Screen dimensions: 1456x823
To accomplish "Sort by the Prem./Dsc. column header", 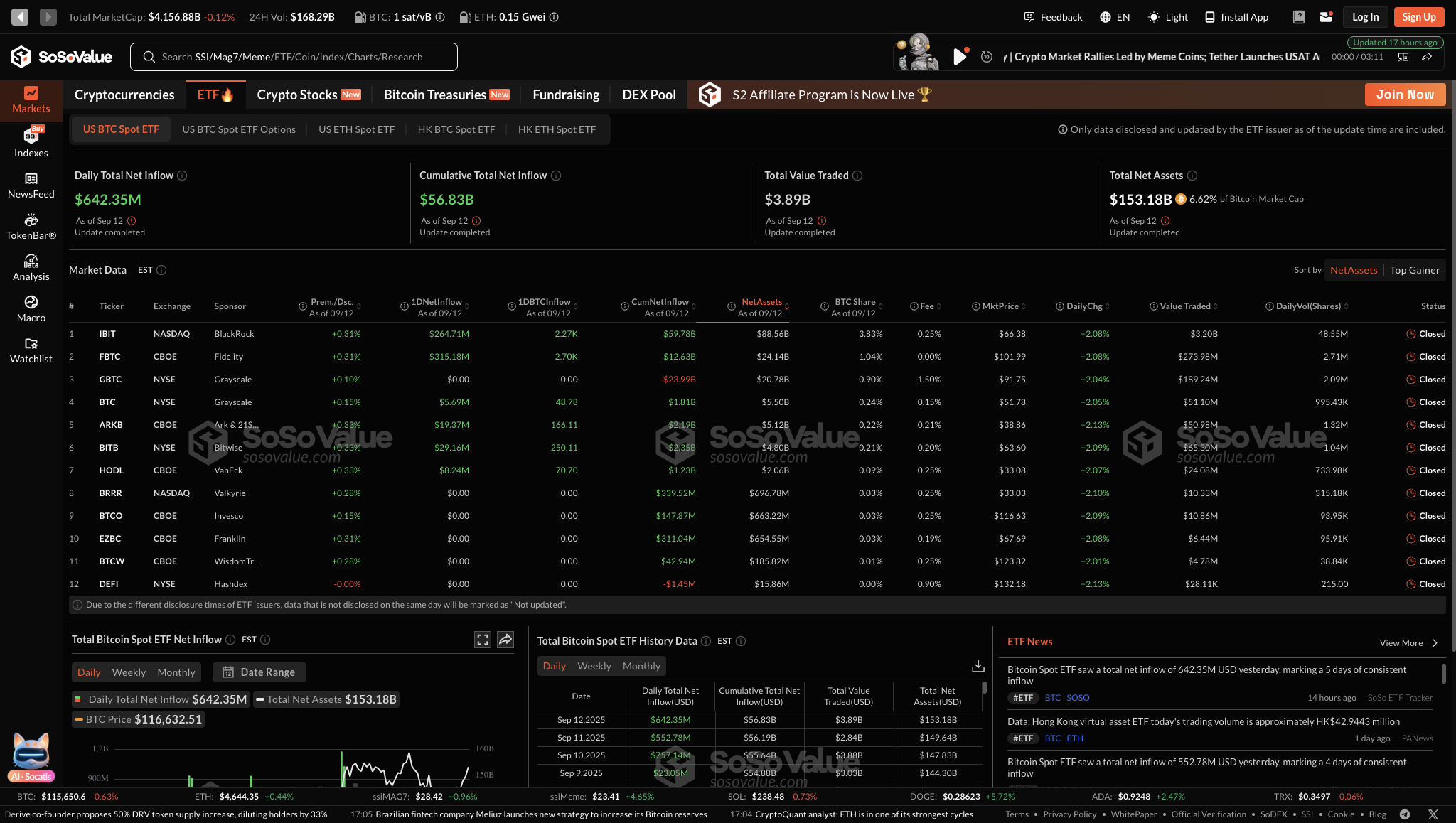I will point(331,307).
